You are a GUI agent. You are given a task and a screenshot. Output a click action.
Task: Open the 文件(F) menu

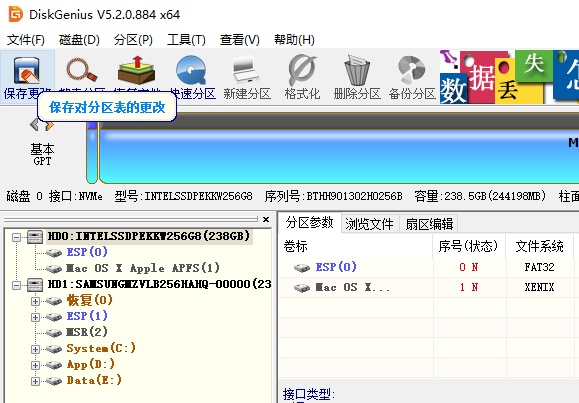pos(25,40)
